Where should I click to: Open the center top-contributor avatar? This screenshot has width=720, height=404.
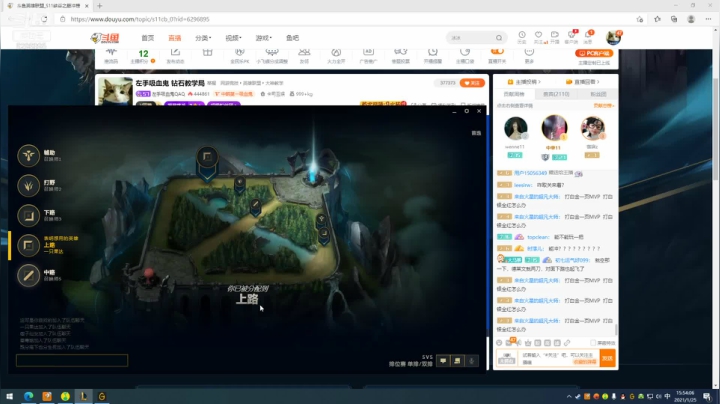click(x=554, y=128)
